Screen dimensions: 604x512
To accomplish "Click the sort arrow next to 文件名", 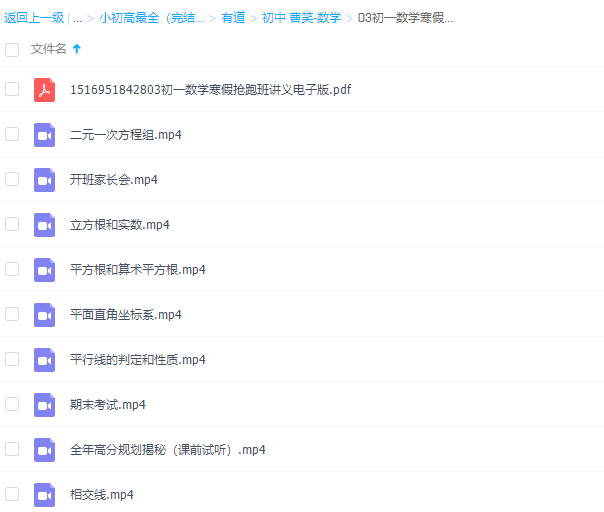I will [x=77, y=49].
